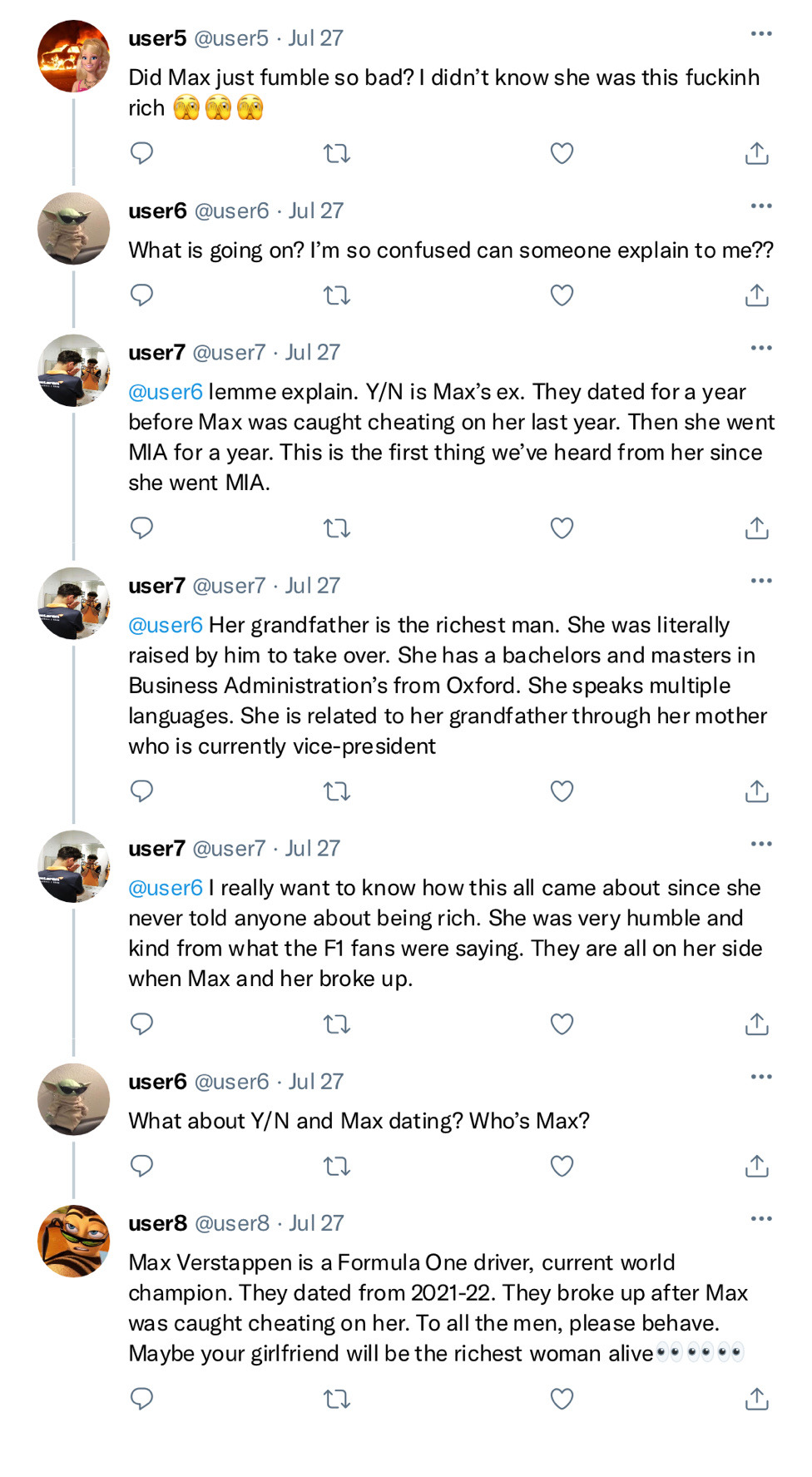Like user7's 'lemme explain' tweet

pos(562,528)
